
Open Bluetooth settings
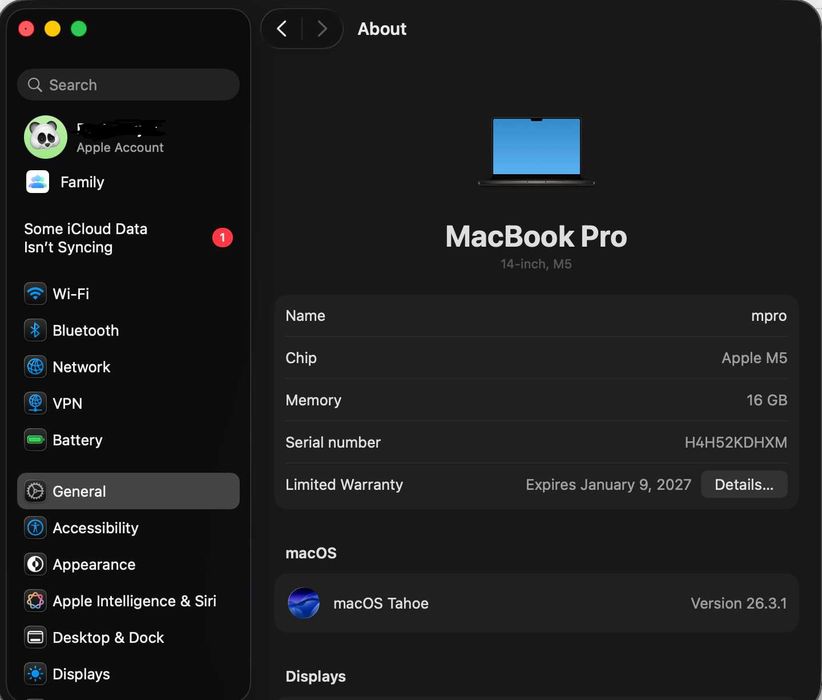pyautogui.click(x=128, y=330)
